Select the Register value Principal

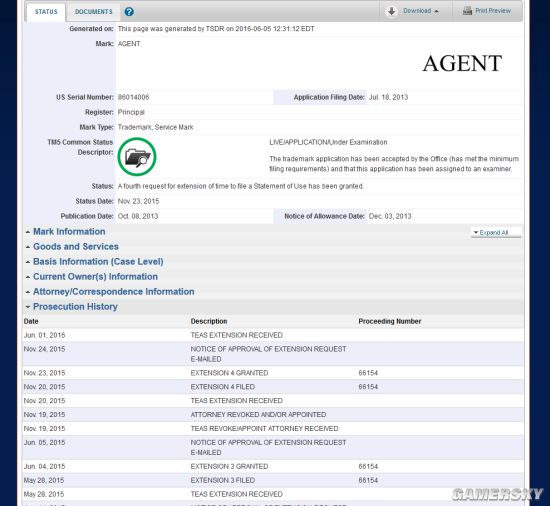[x=131, y=112]
